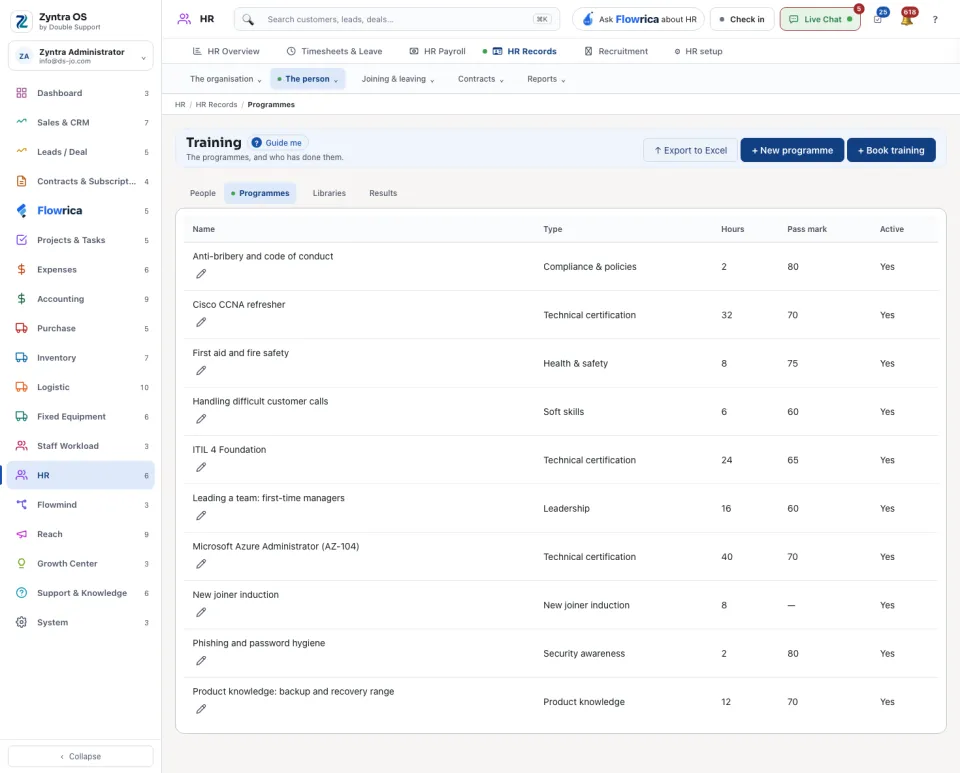Image resolution: width=960 pixels, height=773 pixels.
Task: Ask Flowrica about HR
Action: pos(639,19)
